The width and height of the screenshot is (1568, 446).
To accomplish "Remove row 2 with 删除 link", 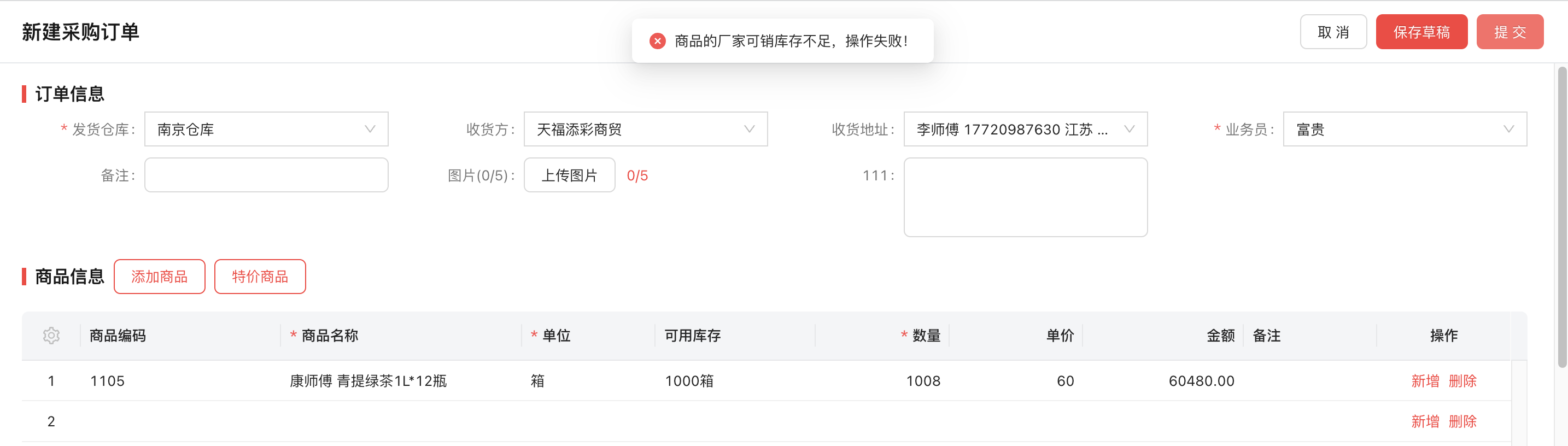I will coord(1462,421).
